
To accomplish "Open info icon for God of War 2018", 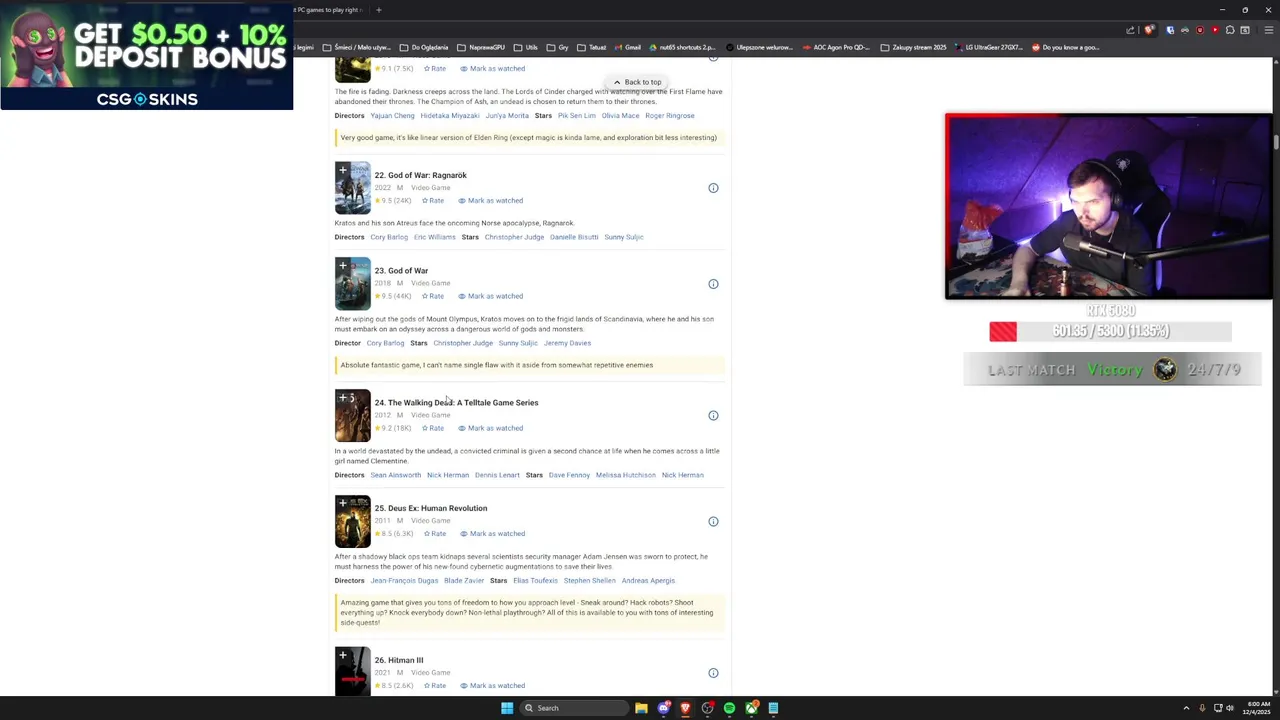I will 713,284.
